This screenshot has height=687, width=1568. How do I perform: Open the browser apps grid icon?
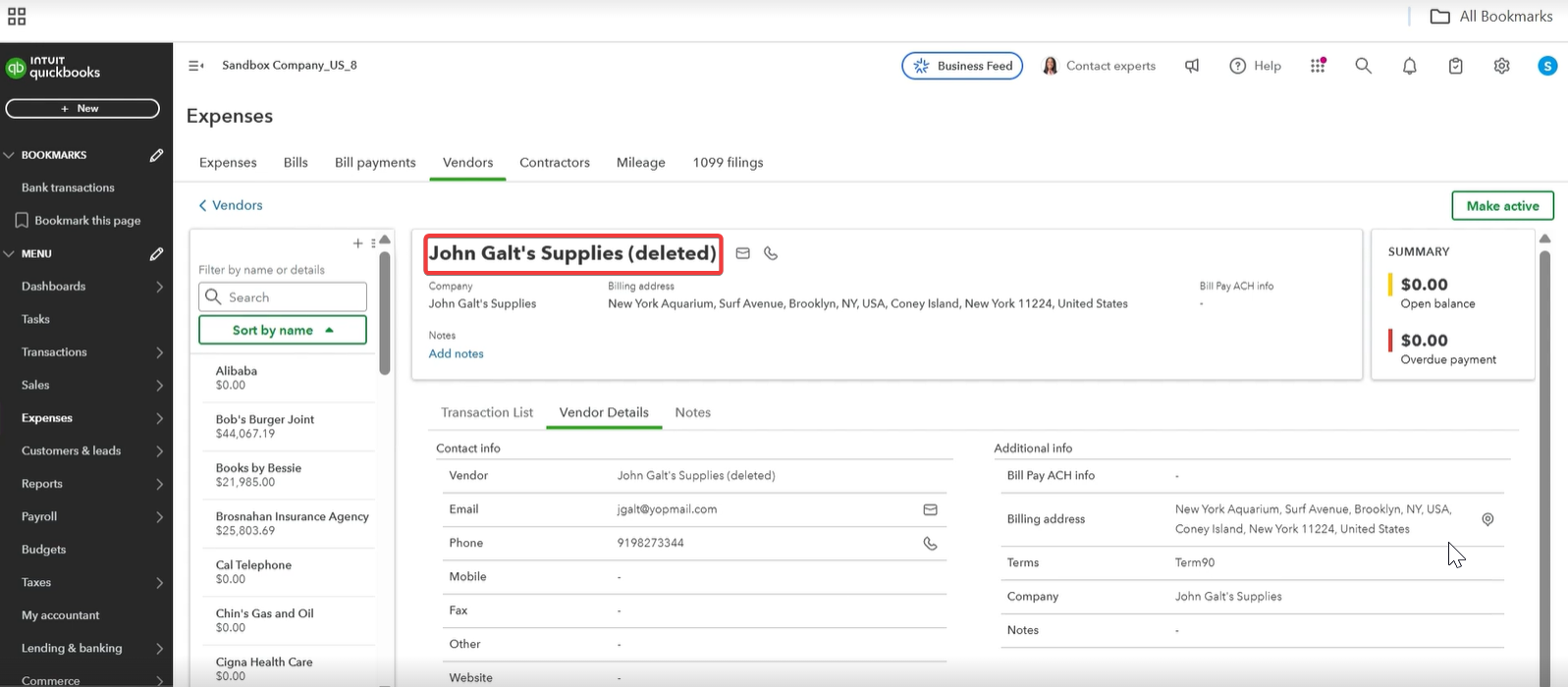17,17
